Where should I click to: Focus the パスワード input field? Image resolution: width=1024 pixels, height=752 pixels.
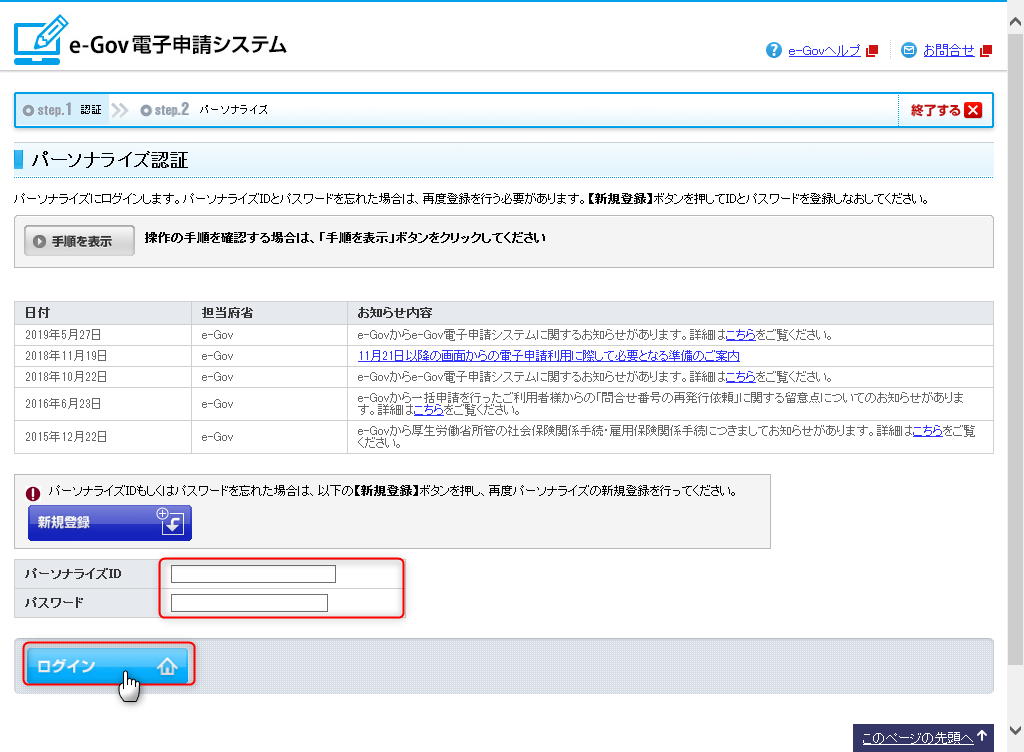click(x=249, y=603)
